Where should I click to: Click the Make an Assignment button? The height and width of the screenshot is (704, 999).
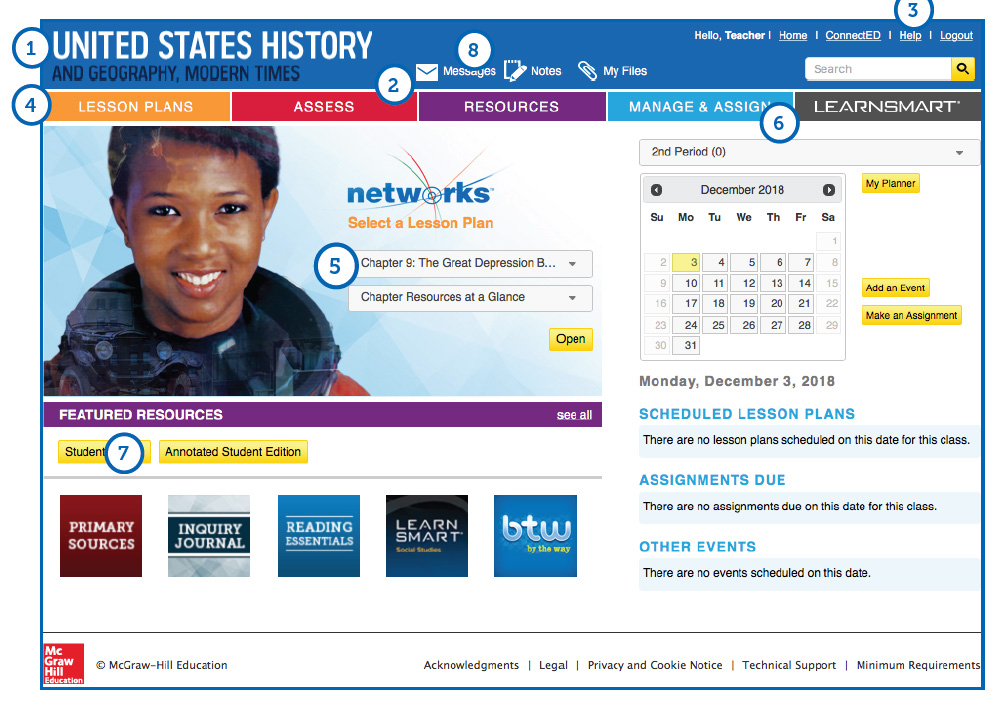(911, 315)
